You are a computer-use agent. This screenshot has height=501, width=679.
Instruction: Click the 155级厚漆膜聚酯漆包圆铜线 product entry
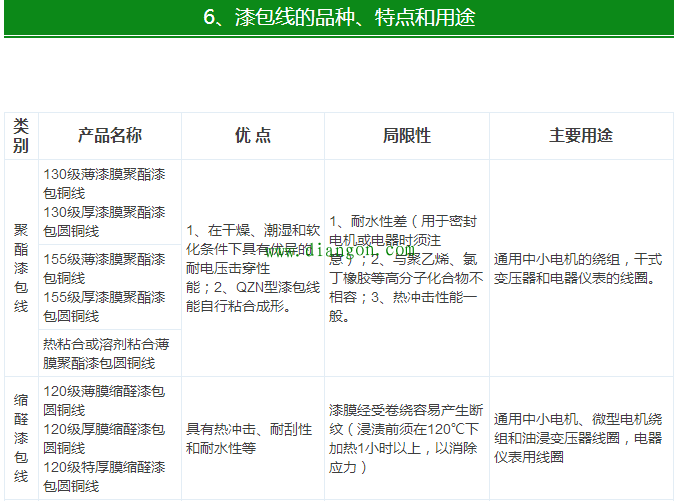tap(104, 306)
